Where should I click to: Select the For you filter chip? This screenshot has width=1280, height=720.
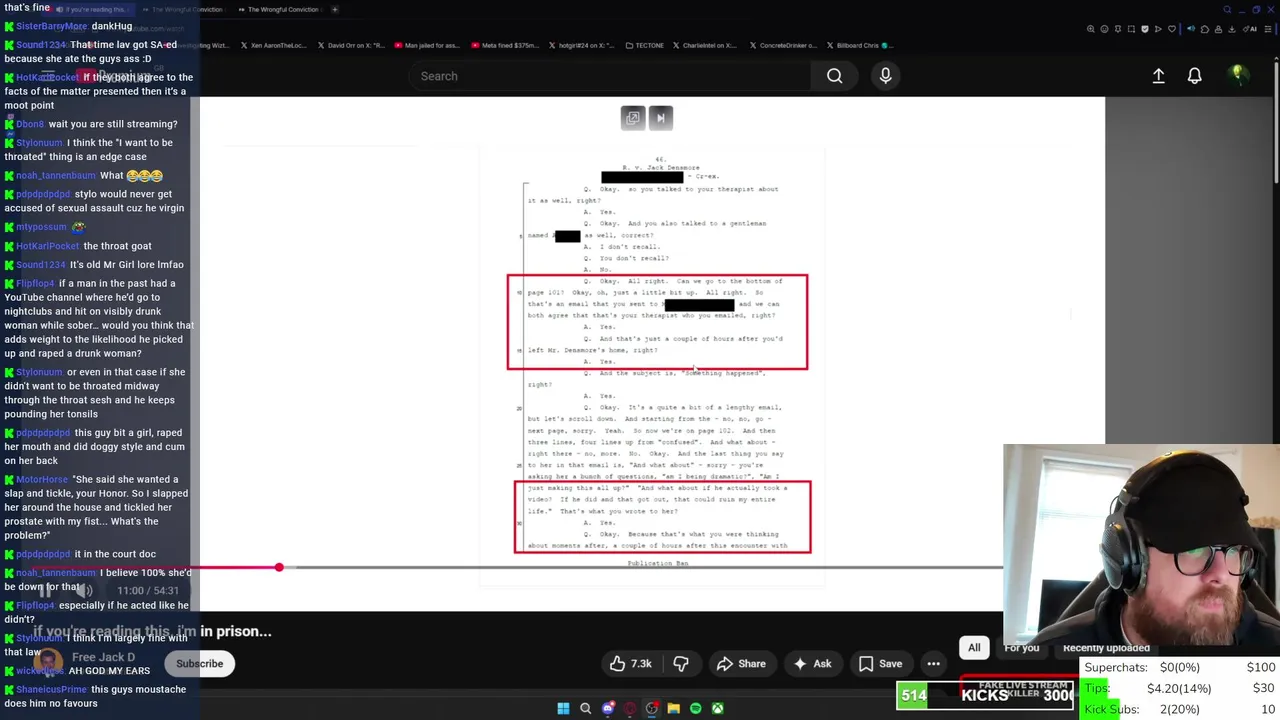[x=1022, y=648]
